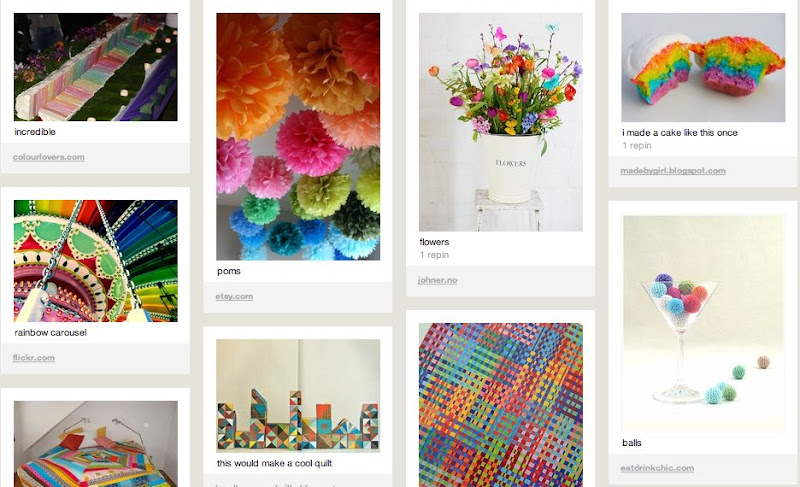Screen dimensions: 800x487
Task: Open the geometric skyline blocks image
Action: click(x=298, y=396)
